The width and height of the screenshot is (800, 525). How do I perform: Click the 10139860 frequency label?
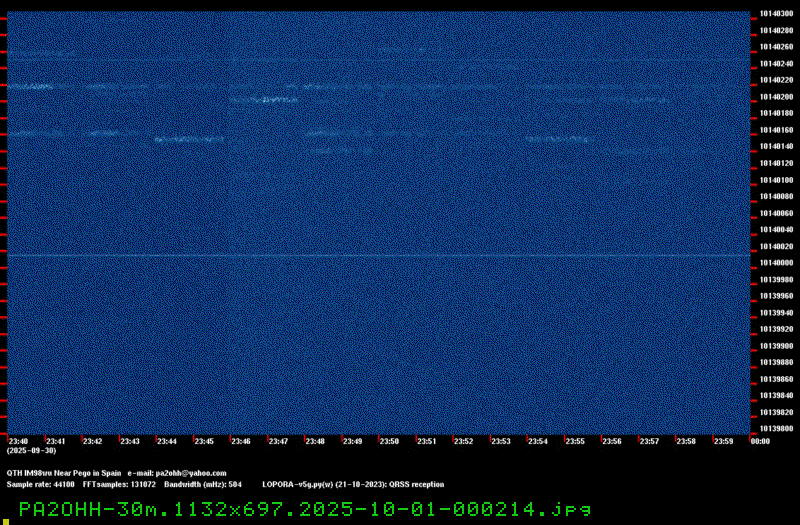[x=776, y=379]
